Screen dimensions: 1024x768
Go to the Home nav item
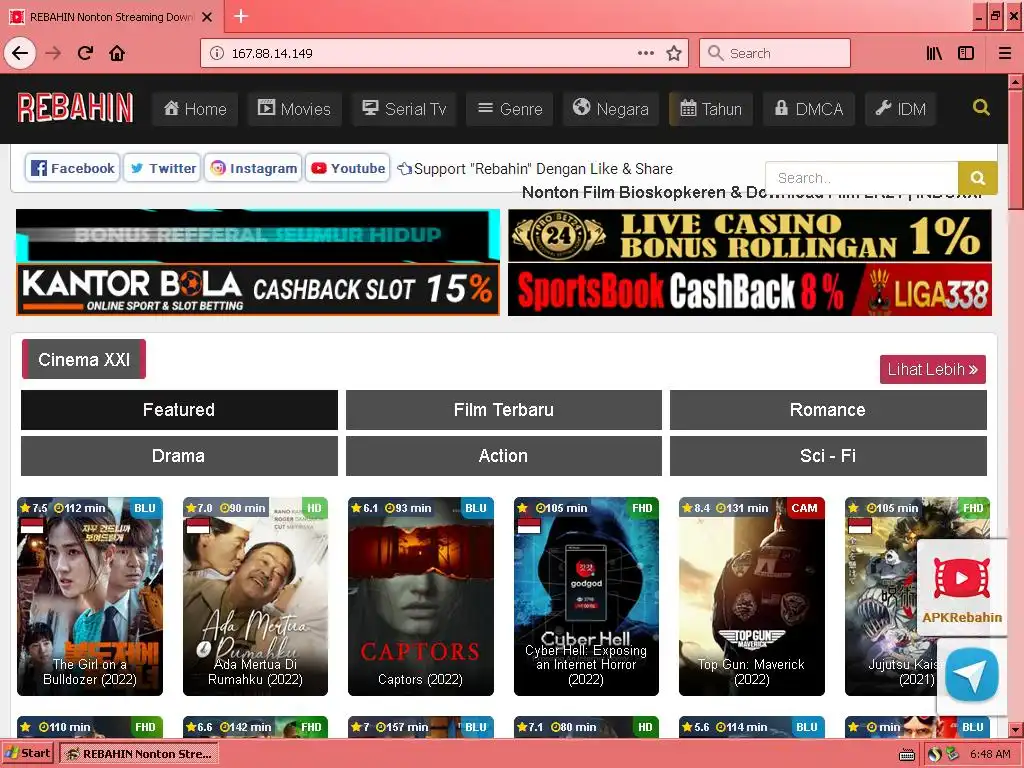[x=195, y=108]
